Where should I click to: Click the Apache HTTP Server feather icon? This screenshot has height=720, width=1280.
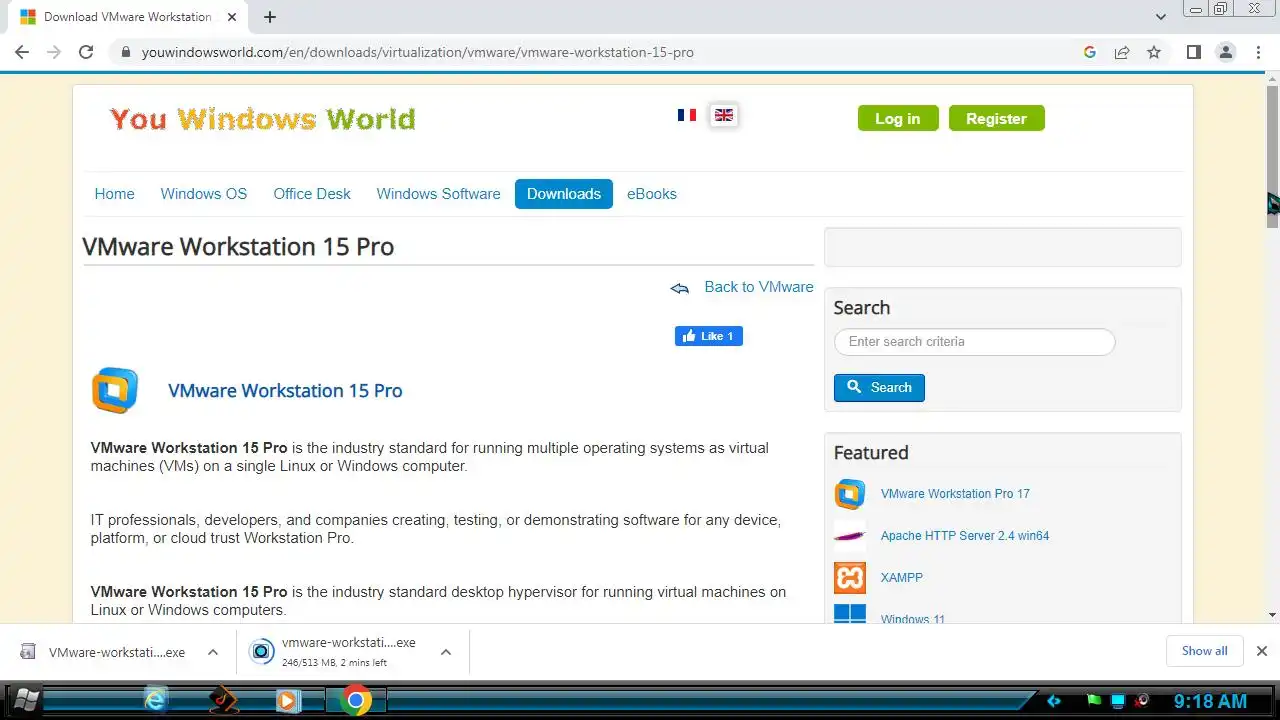850,536
